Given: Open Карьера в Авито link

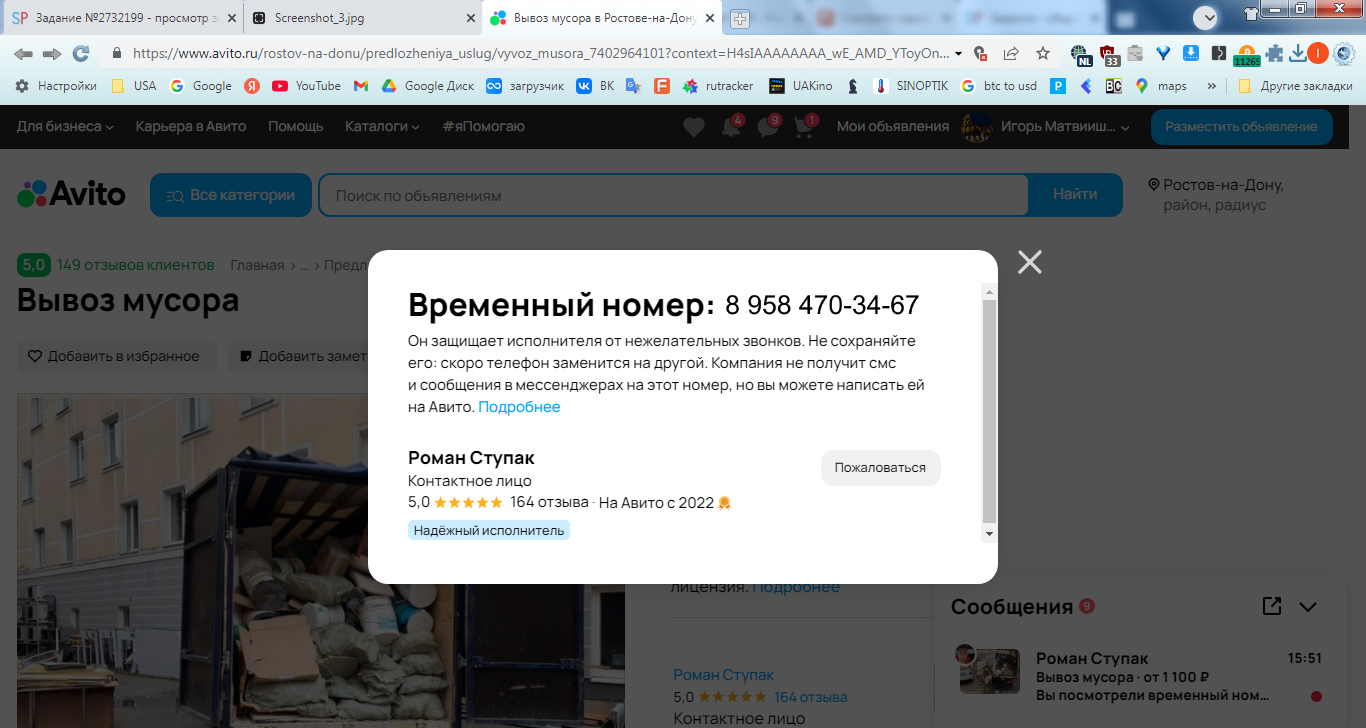Looking at the screenshot, I should [191, 126].
